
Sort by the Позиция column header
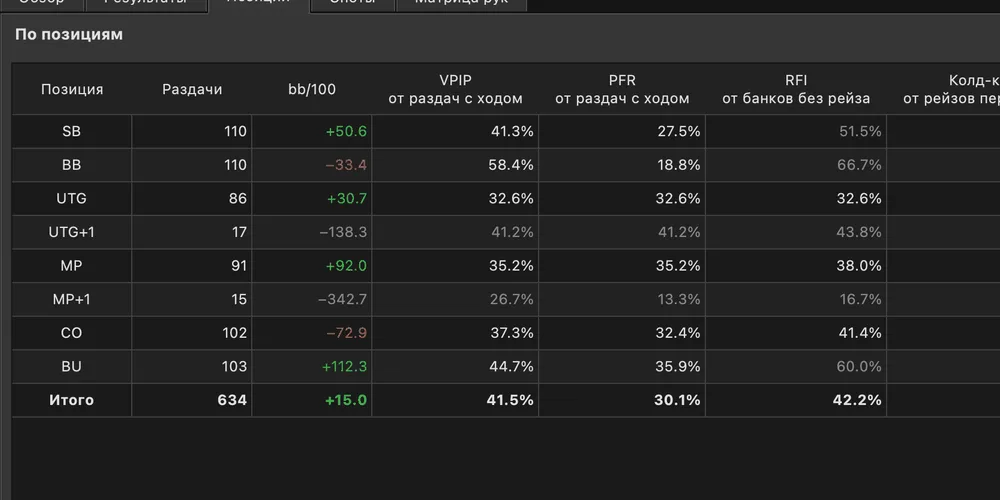72,89
